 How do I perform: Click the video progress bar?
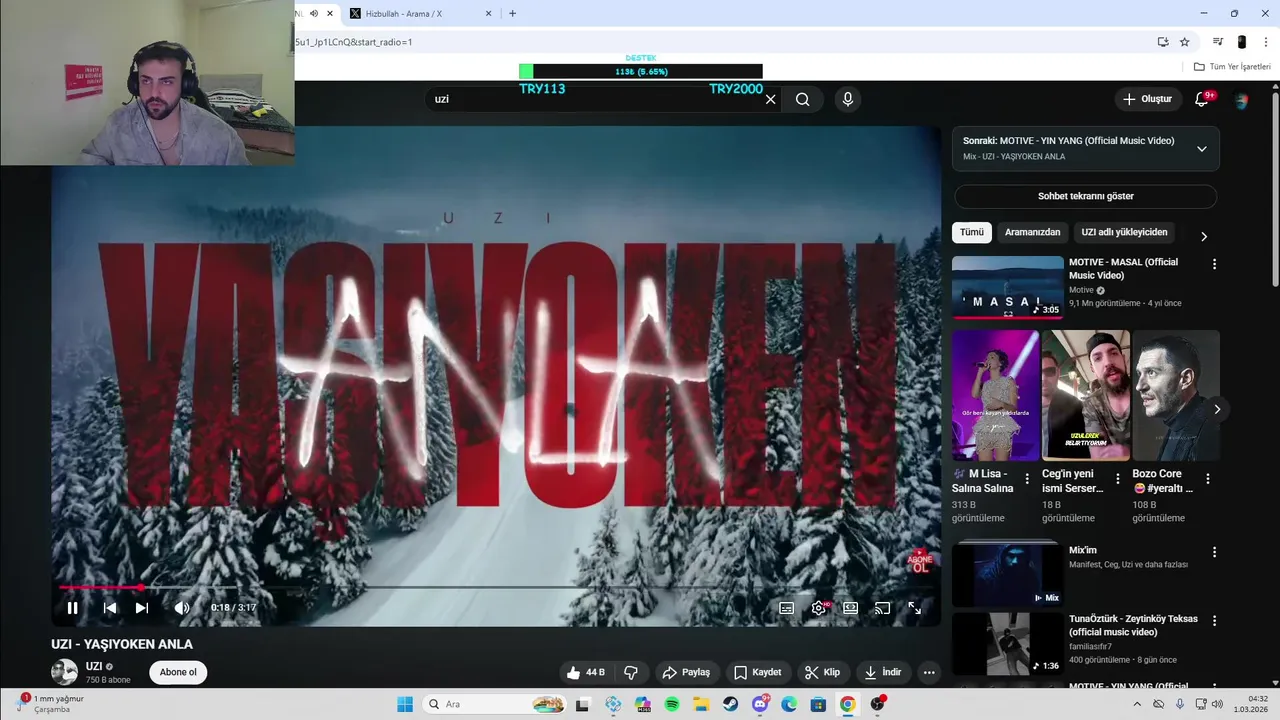(x=495, y=587)
